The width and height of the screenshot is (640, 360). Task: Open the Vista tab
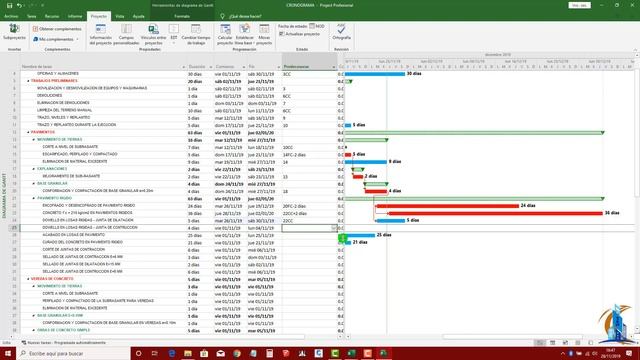[x=120, y=16]
